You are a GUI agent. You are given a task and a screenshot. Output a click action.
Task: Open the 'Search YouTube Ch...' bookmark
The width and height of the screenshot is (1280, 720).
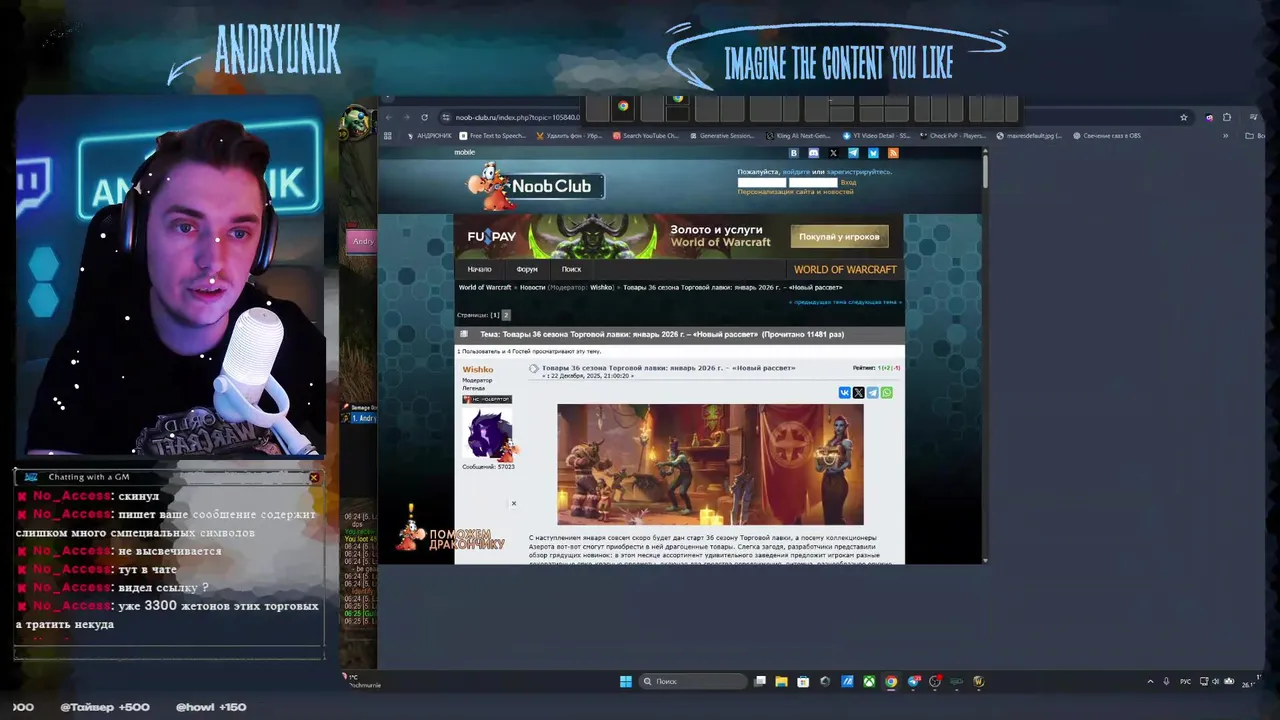coord(644,136)
